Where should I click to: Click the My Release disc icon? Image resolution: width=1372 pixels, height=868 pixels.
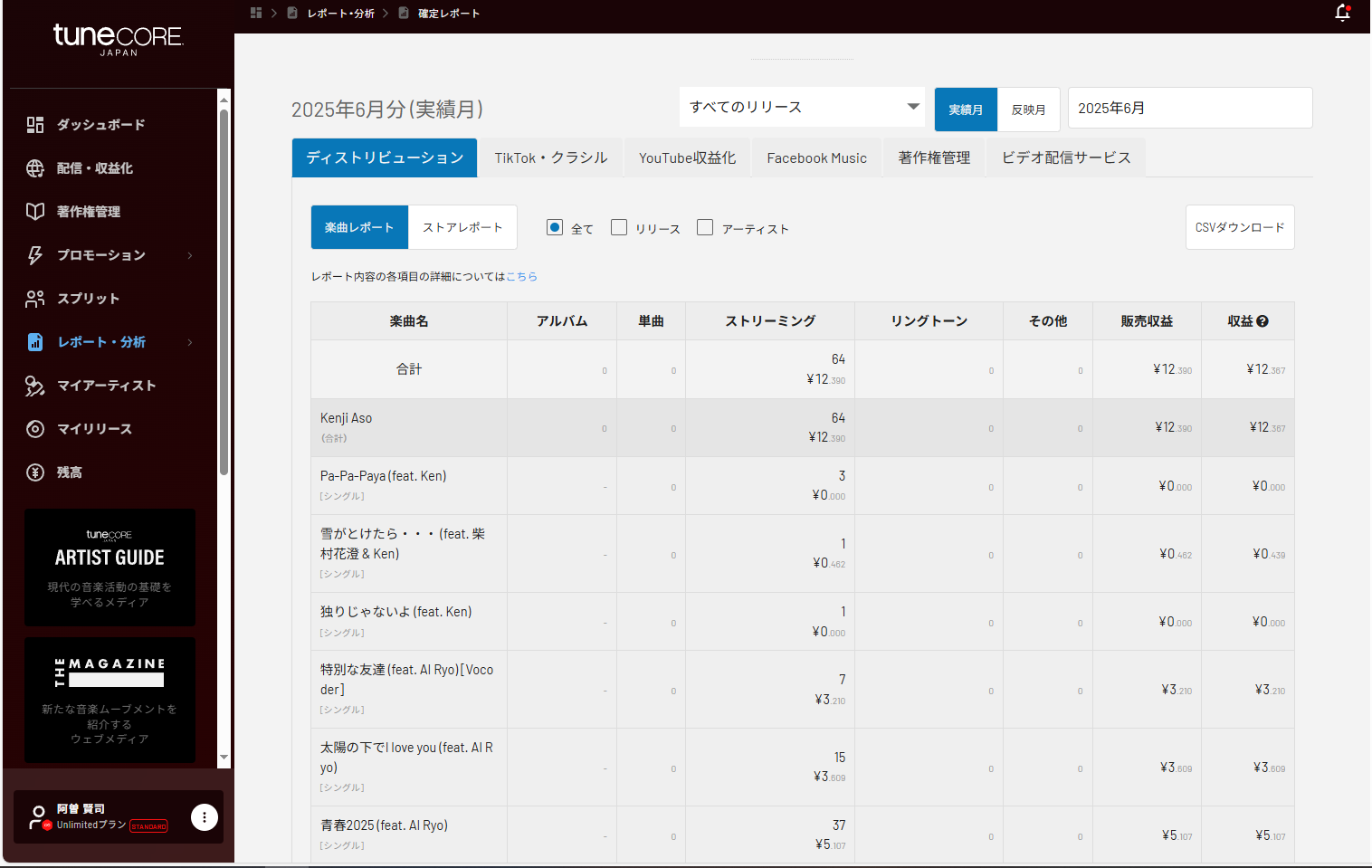pos(35,429)
